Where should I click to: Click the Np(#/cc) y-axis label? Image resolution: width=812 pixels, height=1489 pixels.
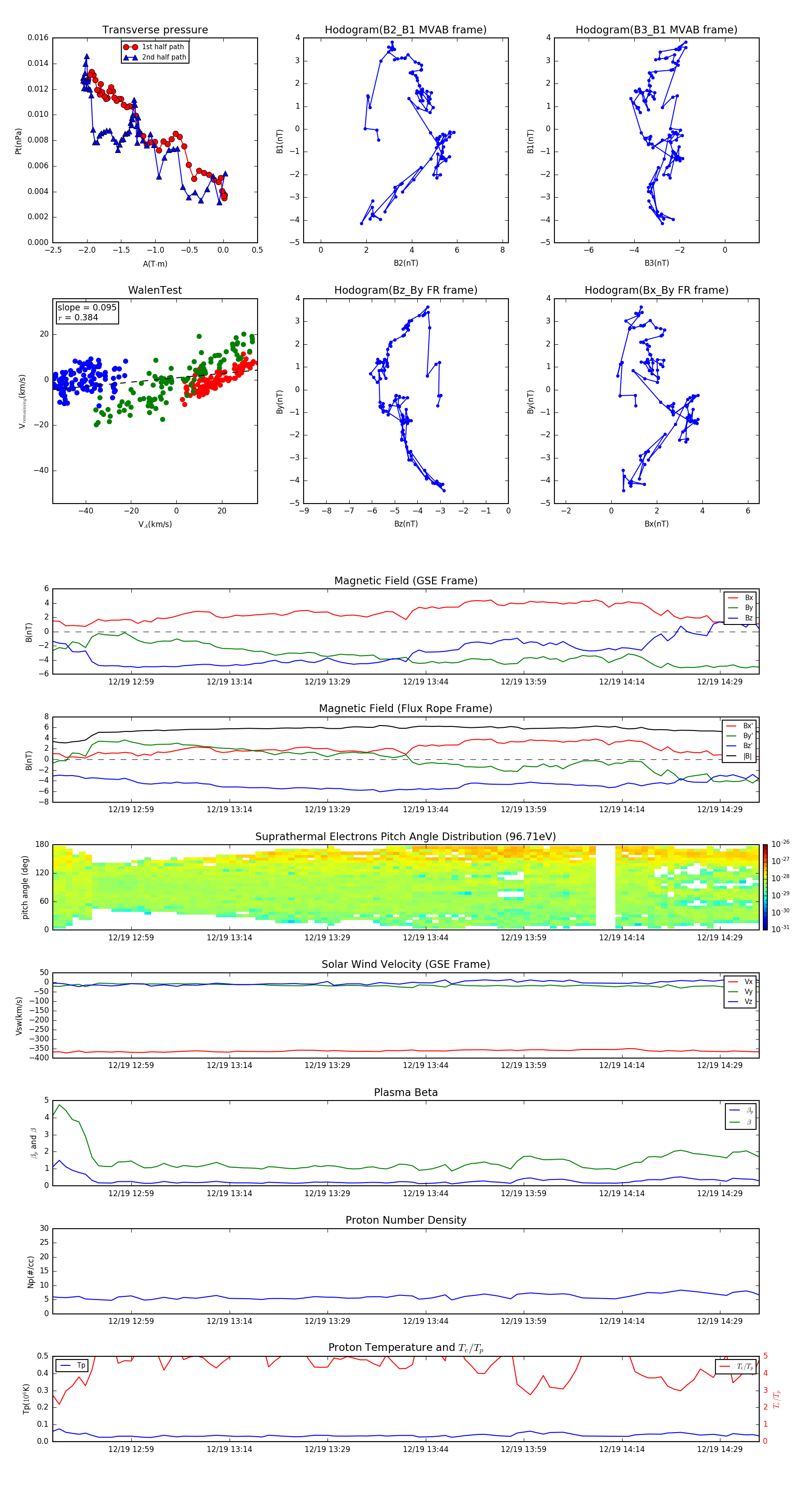31,1272
